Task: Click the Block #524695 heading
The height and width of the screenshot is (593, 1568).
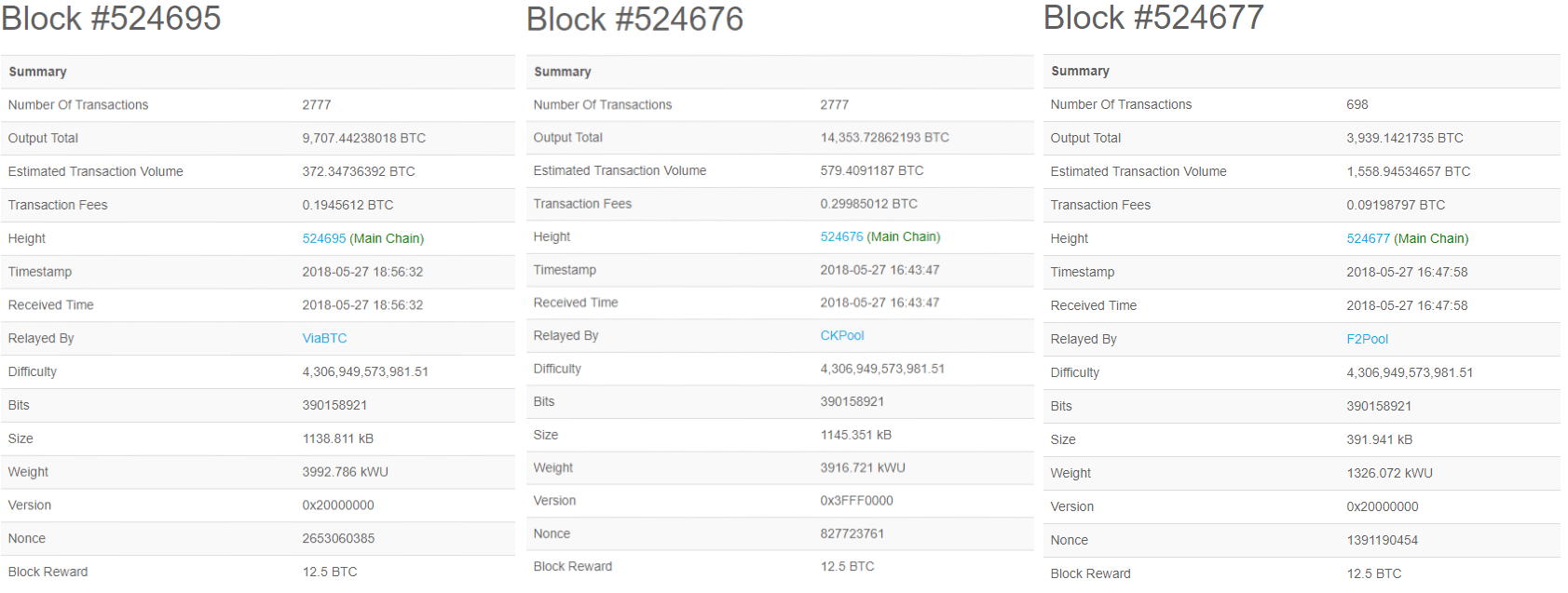Action: (111, 18)
